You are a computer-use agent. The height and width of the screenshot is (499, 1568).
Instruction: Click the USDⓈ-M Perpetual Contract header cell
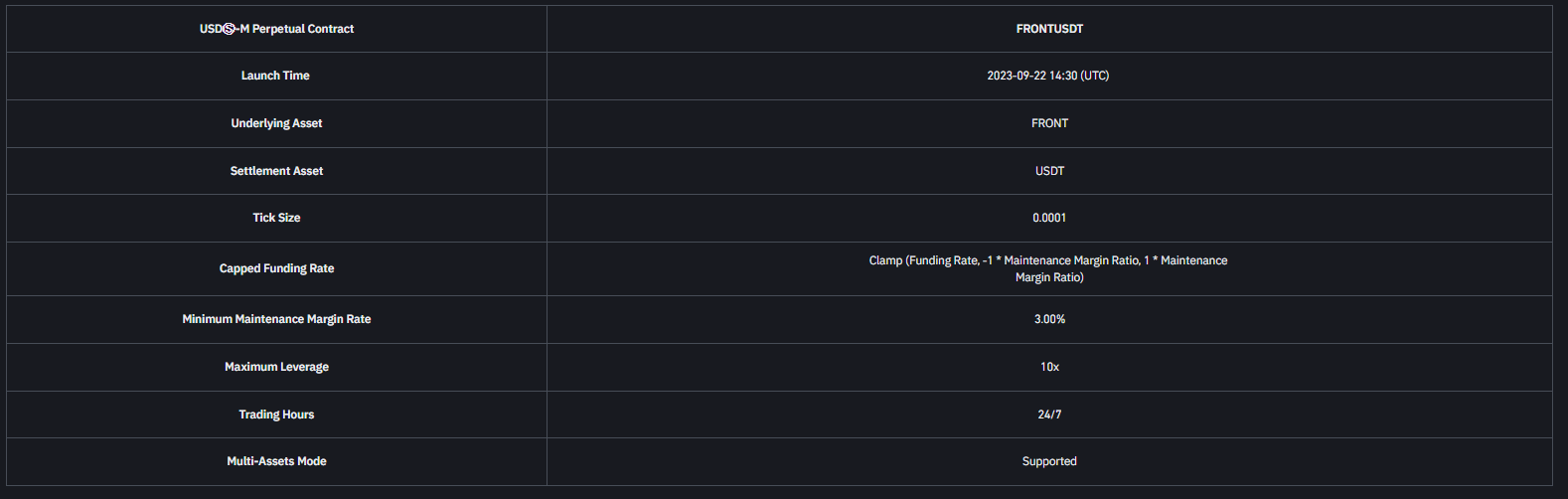pyautogui.click(x=276, y=29)
